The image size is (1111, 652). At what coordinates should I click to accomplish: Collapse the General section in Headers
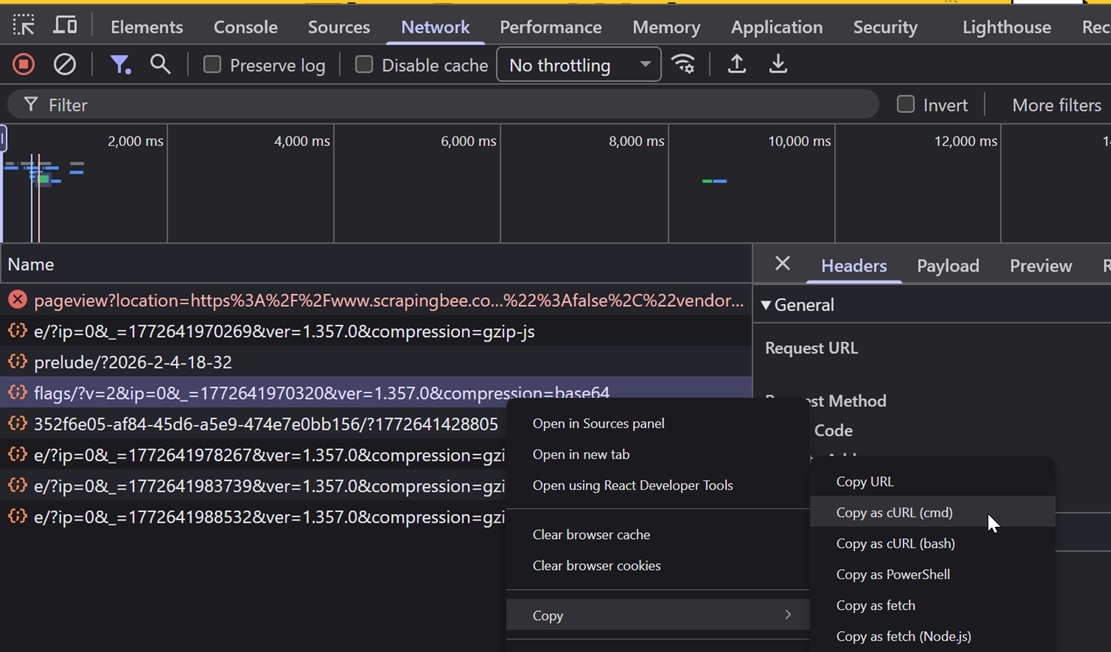coord(766,304)
